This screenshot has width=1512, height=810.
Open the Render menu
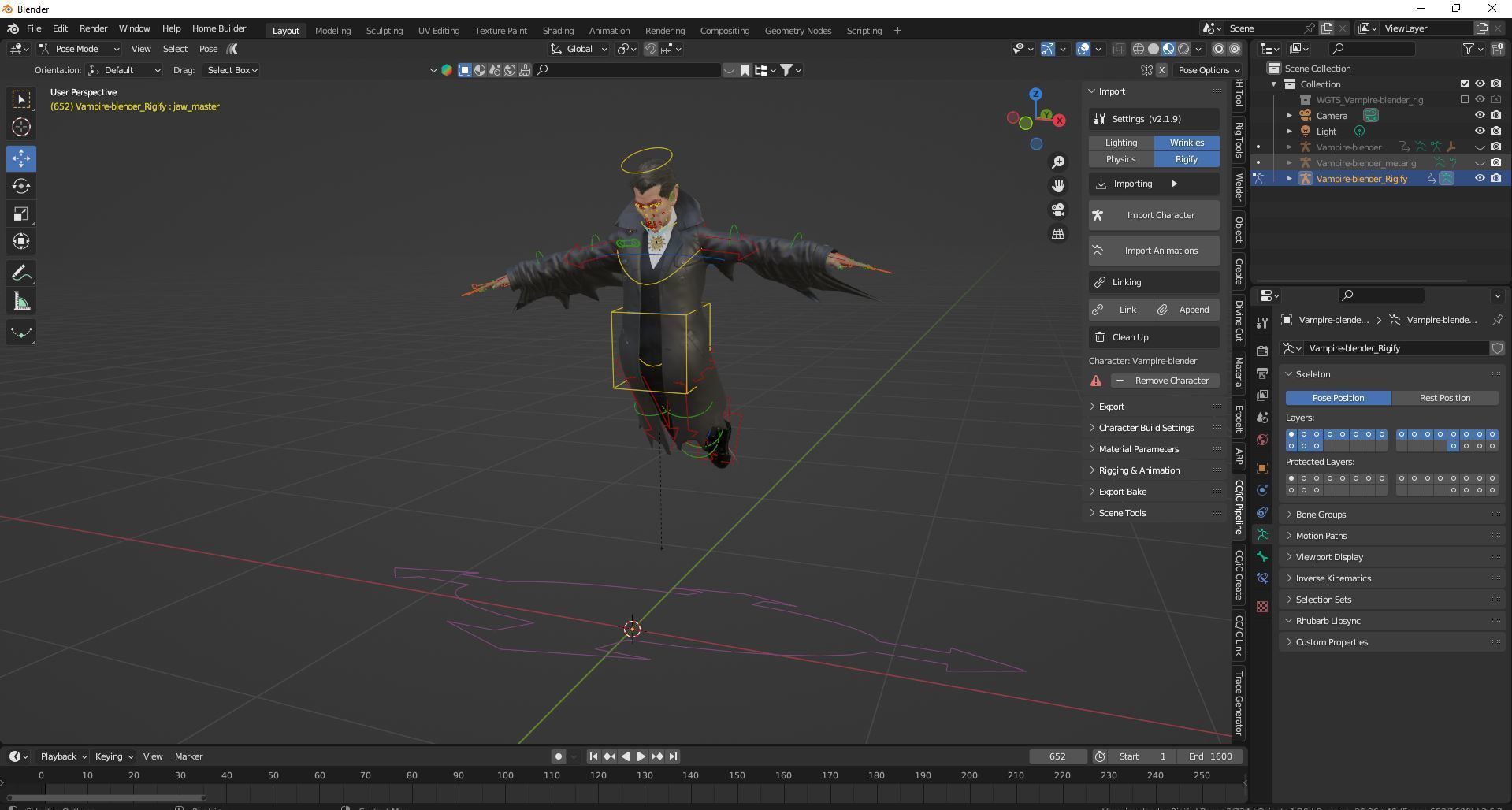93,28
